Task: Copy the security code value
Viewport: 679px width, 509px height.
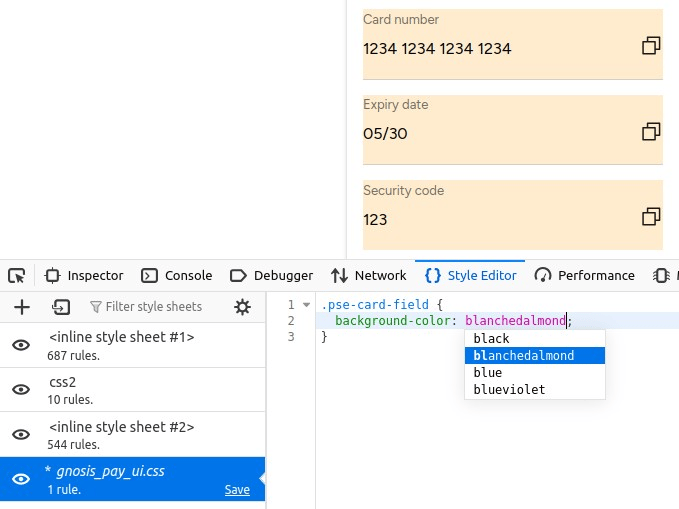Action: pyautogui.click(x=651, y=217)
